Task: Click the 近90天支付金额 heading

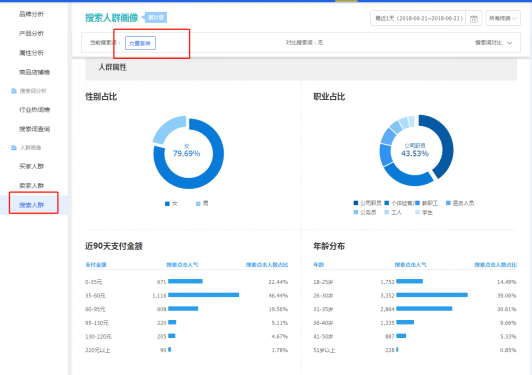Action: (x=114, y=246)
